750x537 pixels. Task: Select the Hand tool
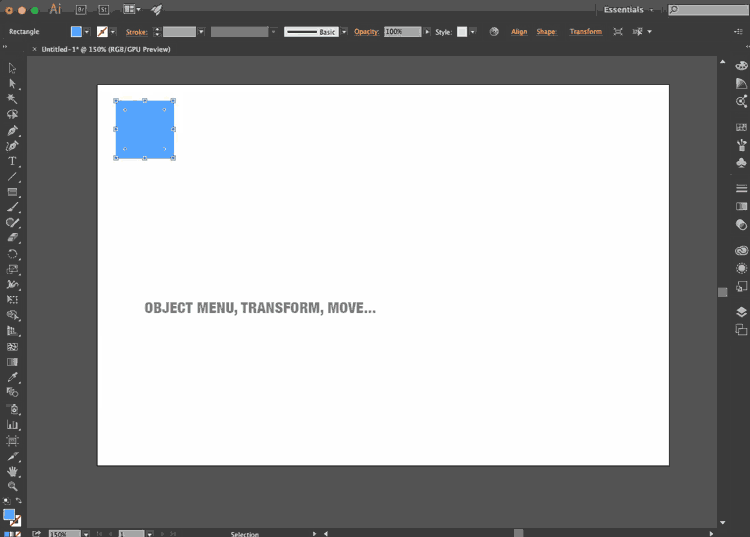(12, 471)
